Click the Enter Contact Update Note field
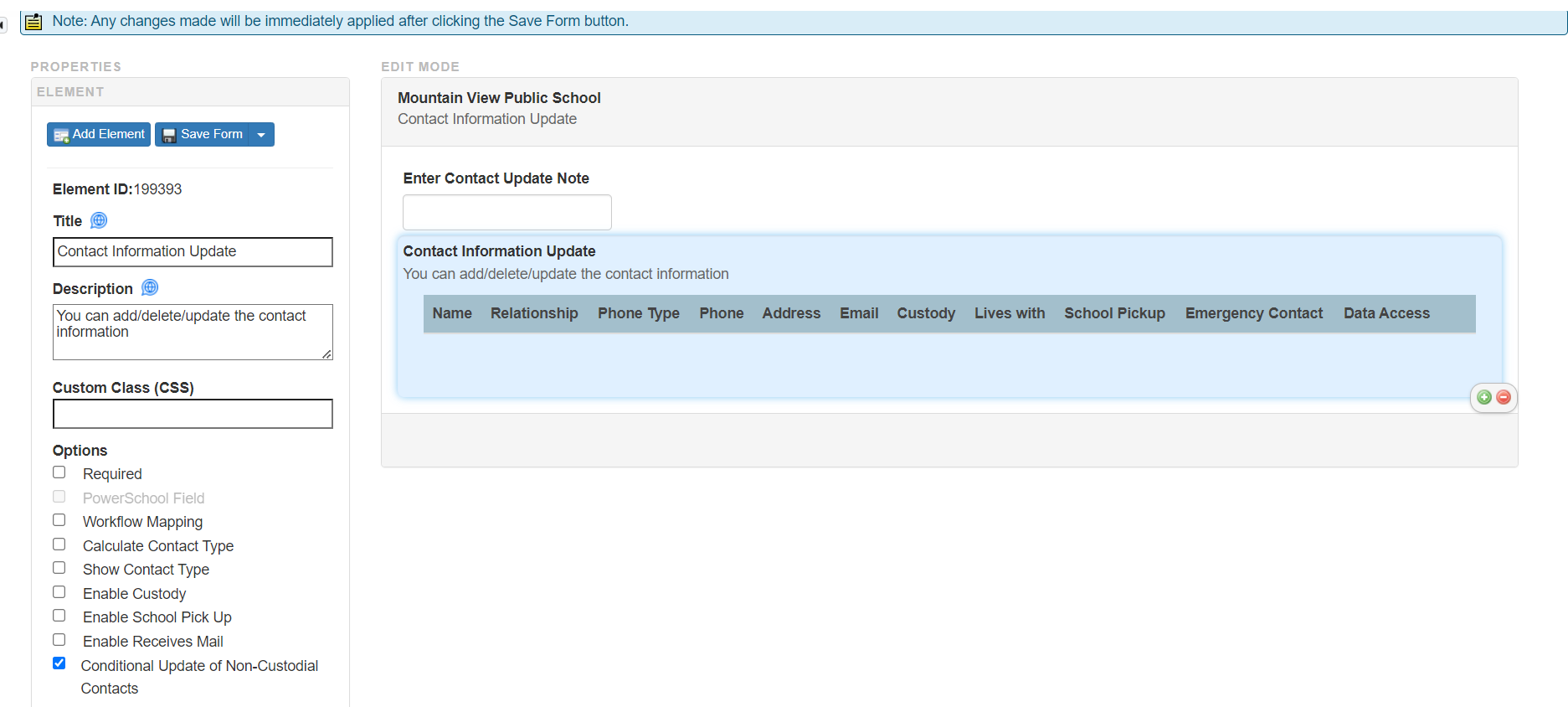The height and width of the screenshot is (707, 1568). click(506, 213)
